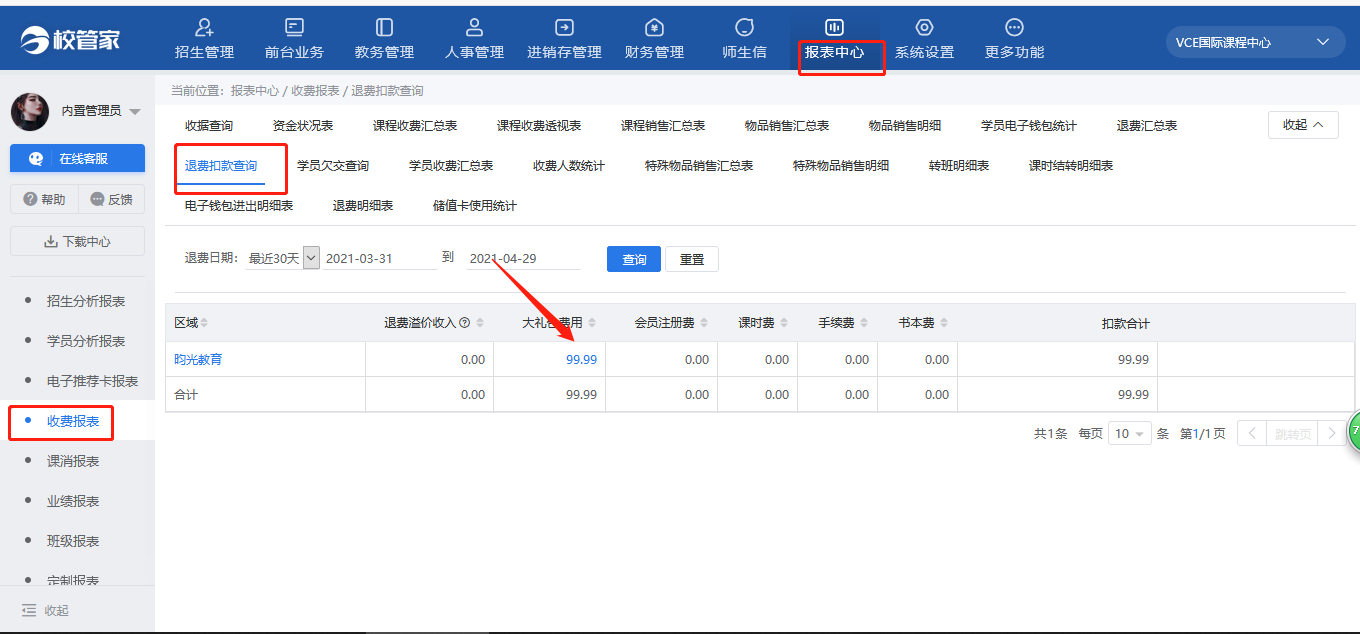The height and width of the screenshot is (634, 1360).
Task: Open the 下载中心 button
Action: coord(77,241)
